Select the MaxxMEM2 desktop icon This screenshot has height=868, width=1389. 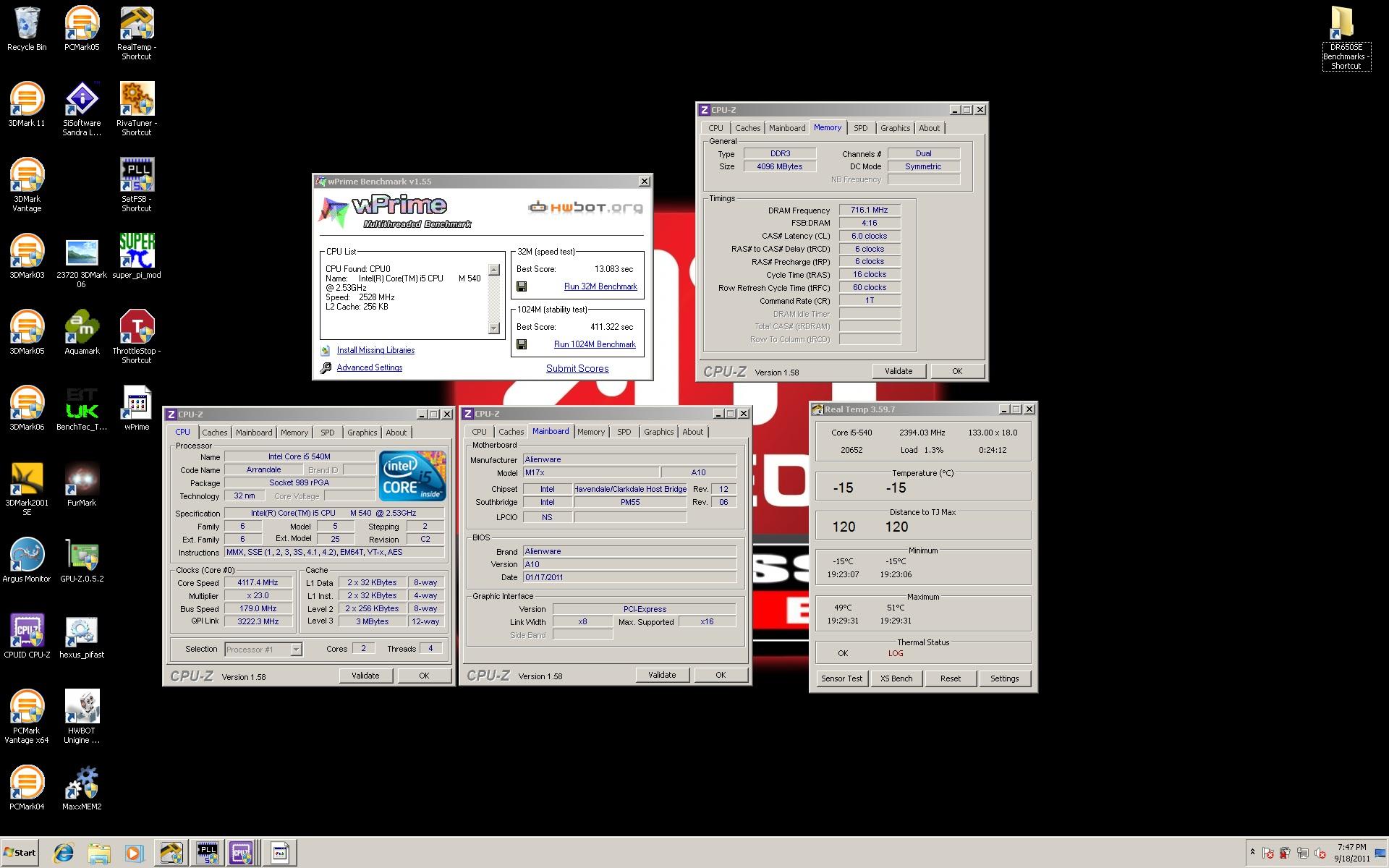82,788
